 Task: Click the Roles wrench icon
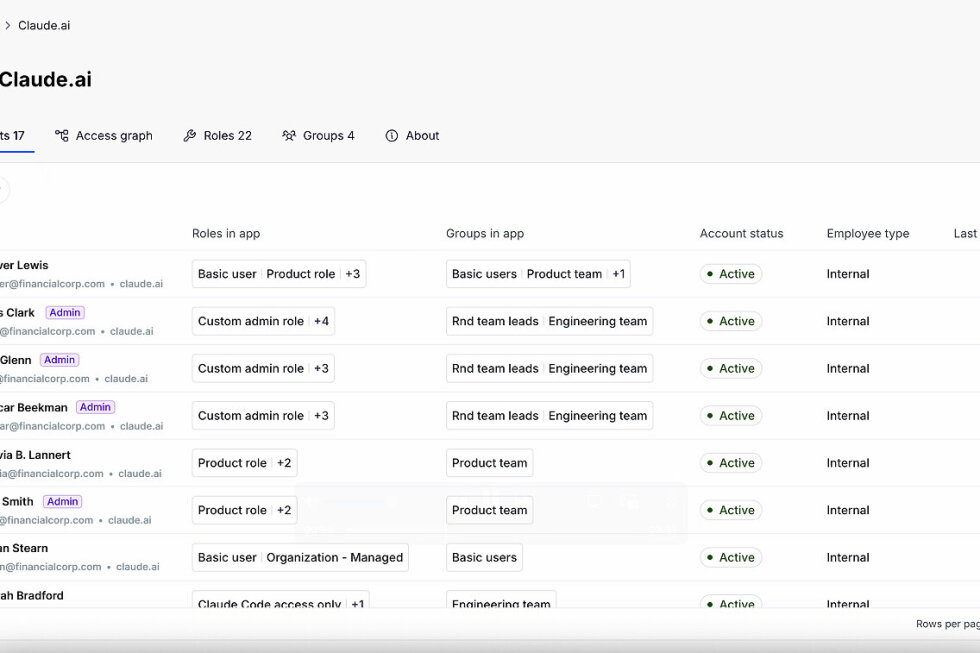point(189,136)
